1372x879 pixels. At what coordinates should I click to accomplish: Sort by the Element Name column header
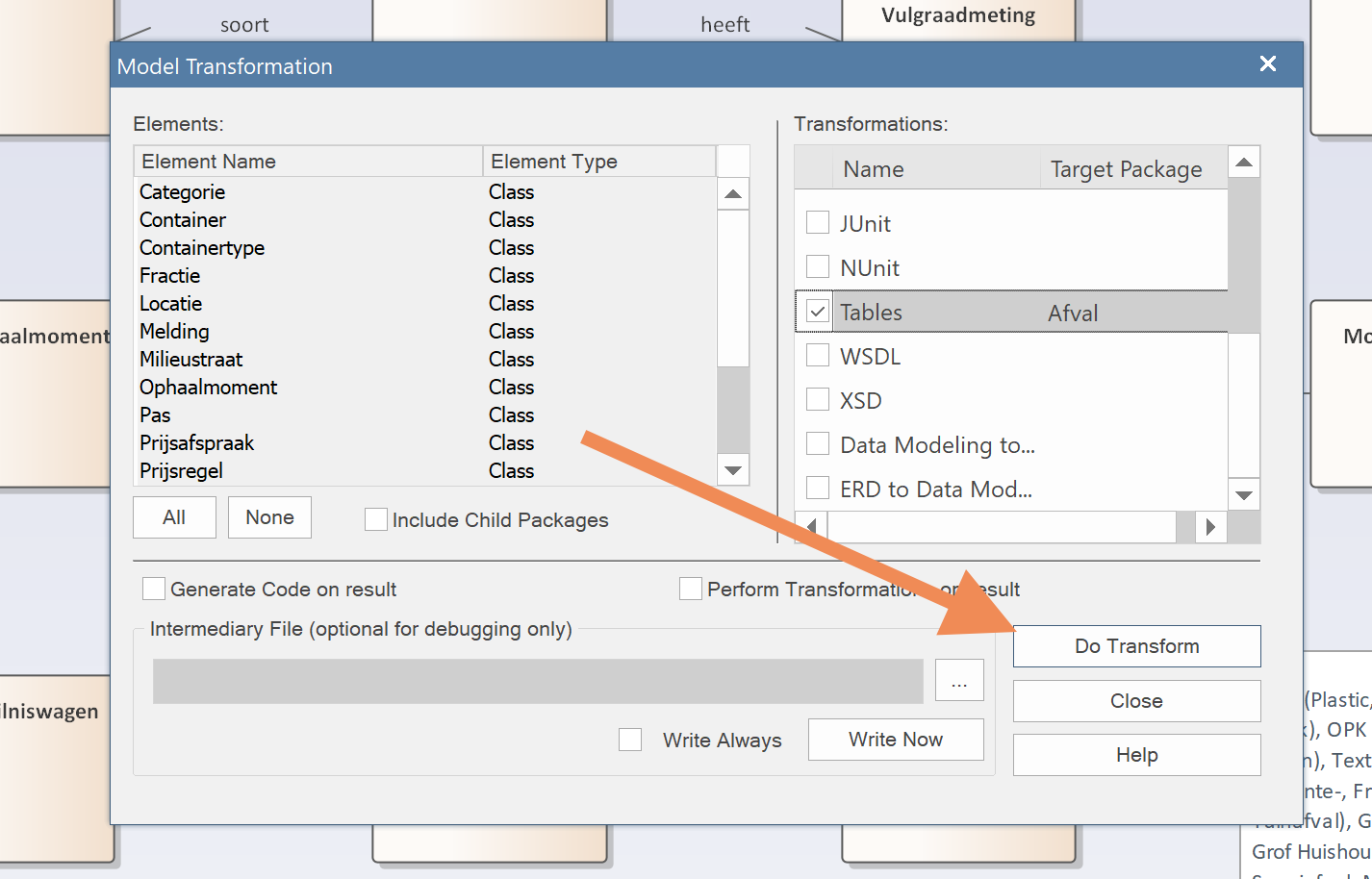(308, 162)
